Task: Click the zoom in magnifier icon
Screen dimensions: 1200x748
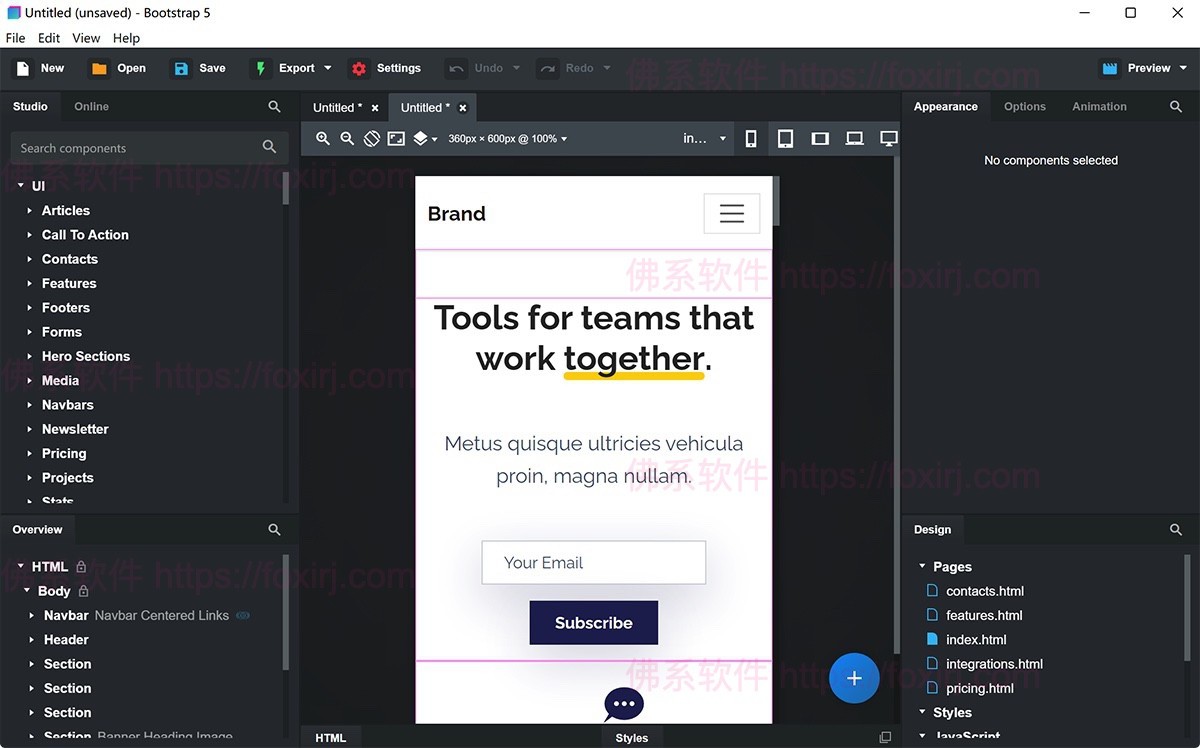Action: pos(323,139)
